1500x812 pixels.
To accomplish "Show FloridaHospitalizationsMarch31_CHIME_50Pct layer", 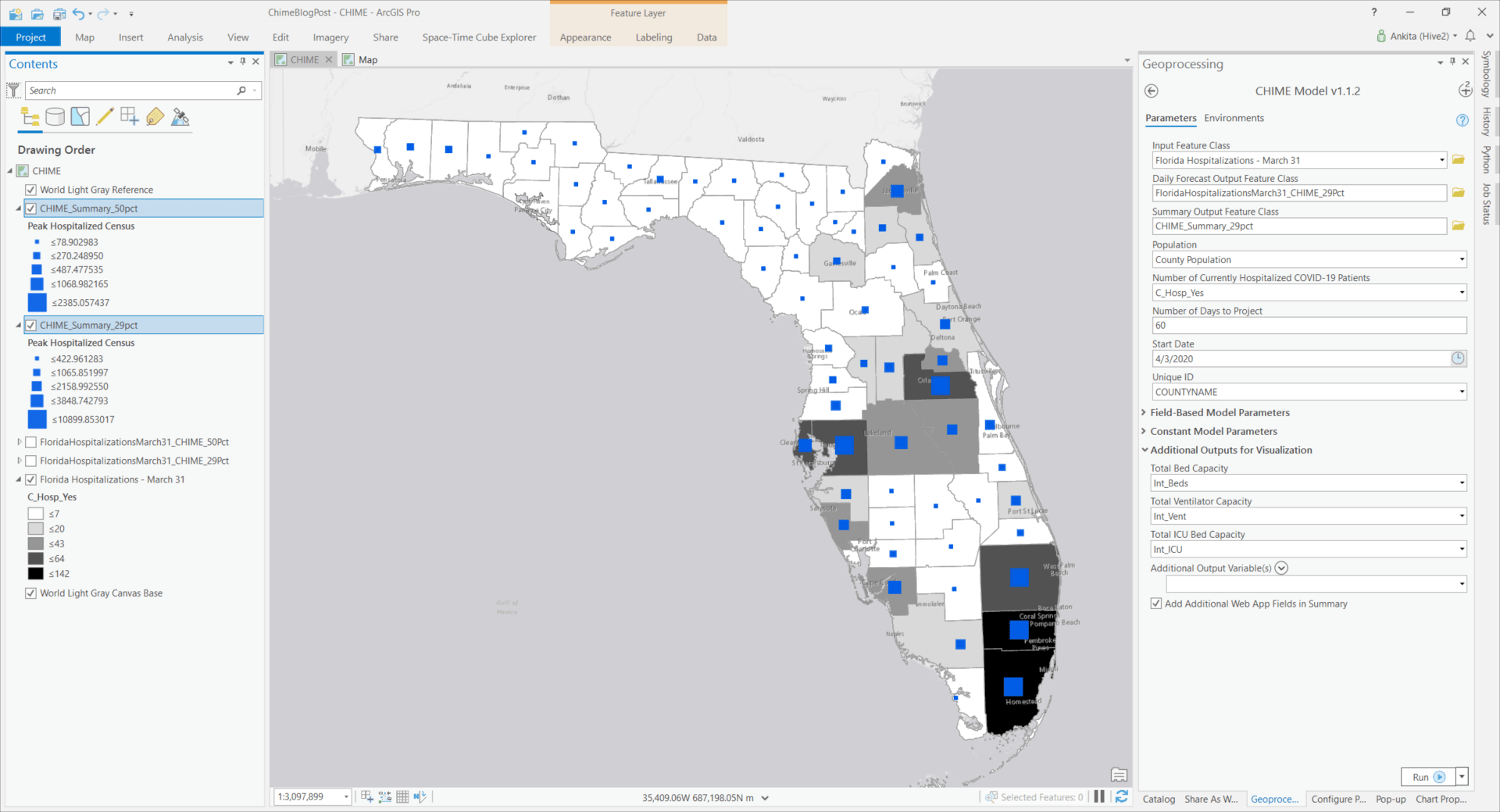I will 31,442.
